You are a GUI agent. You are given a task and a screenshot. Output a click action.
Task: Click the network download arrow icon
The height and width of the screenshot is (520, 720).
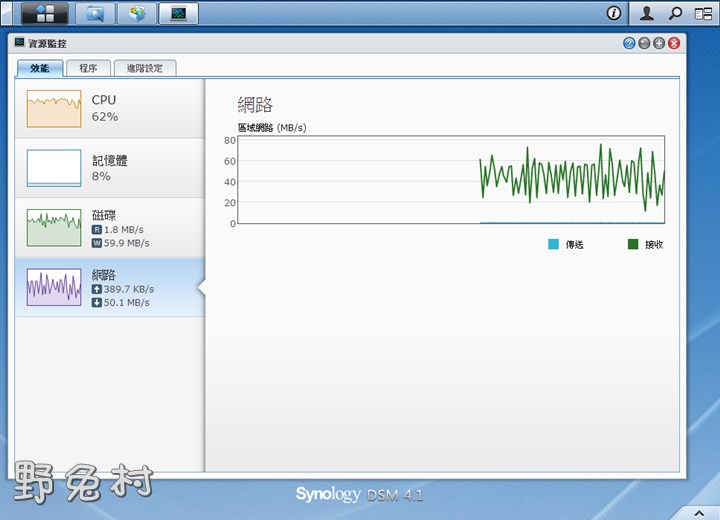(x=96, y=303)
